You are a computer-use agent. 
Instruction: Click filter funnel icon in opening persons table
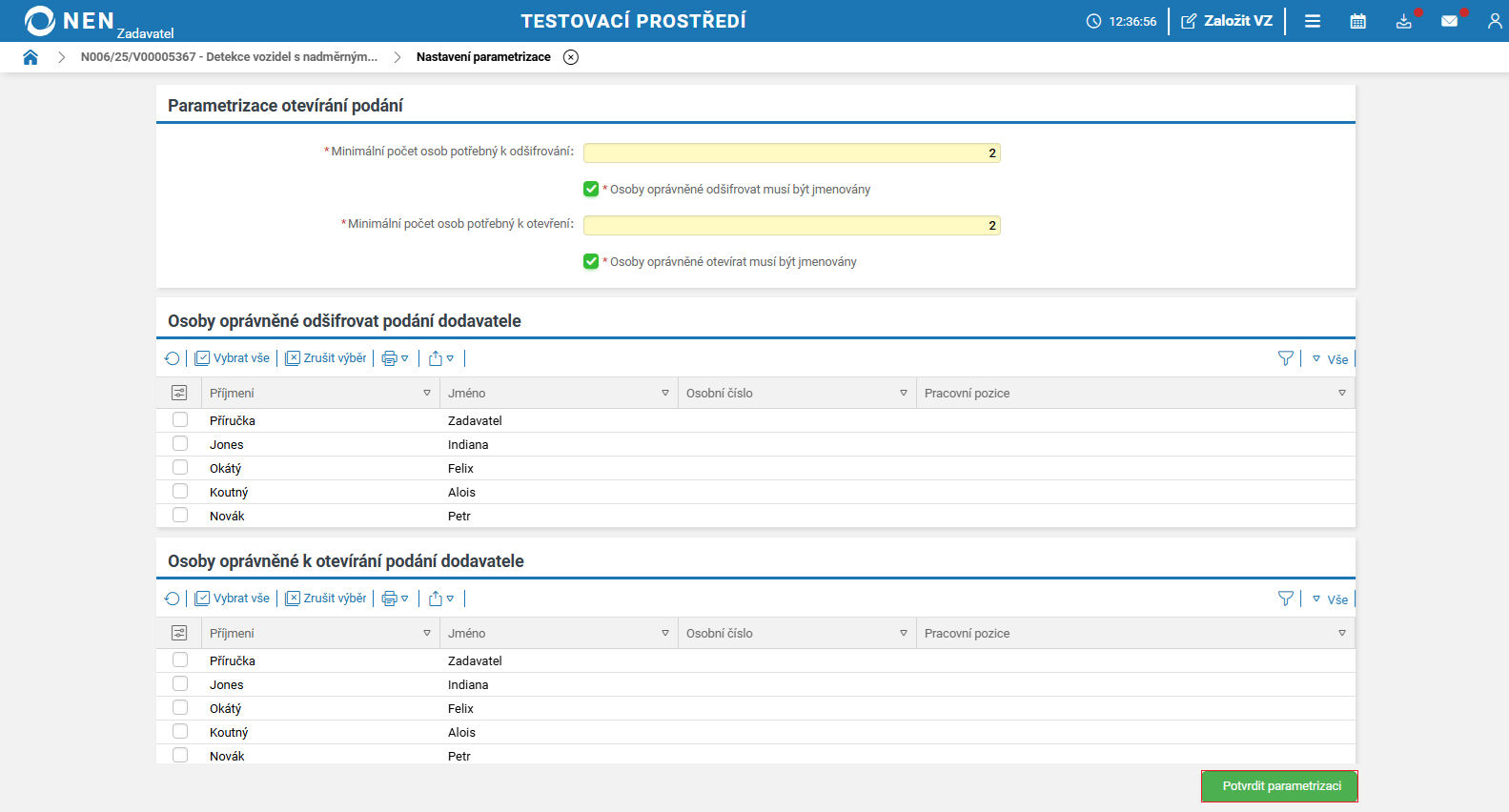[1285, 599]
